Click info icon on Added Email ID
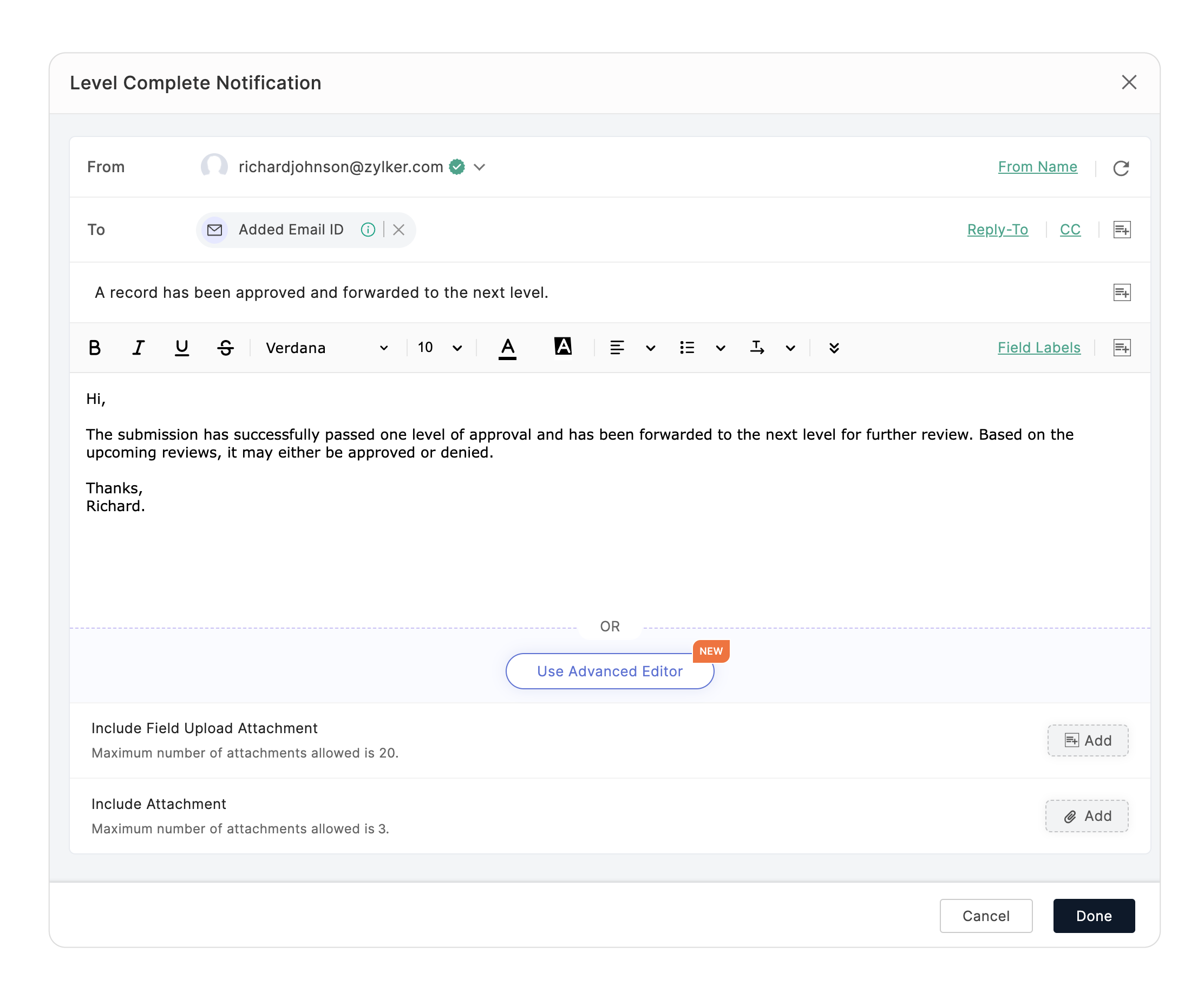 [x=368, y=230]
